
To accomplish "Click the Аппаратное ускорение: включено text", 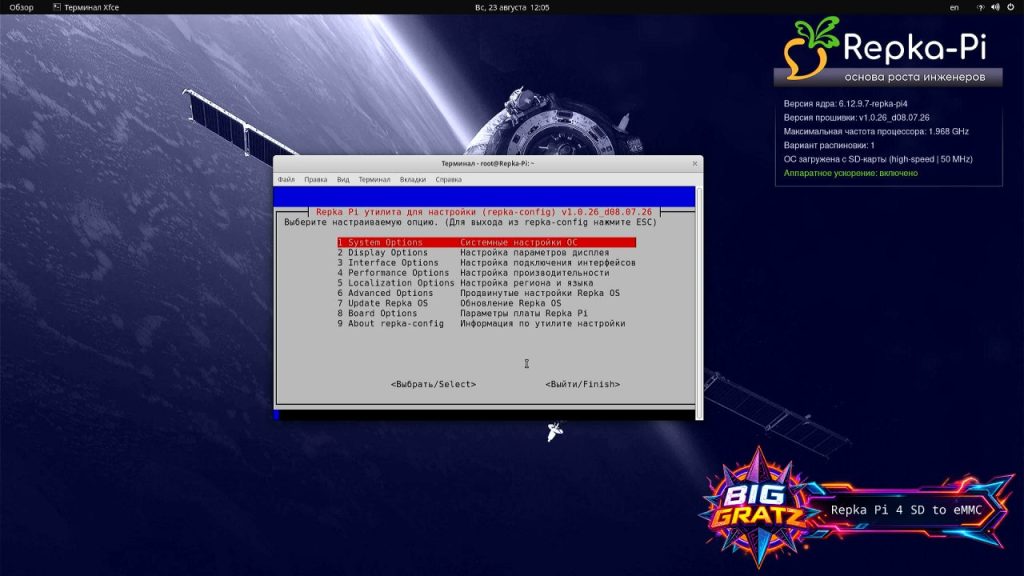I will click(x=850, y=173).
